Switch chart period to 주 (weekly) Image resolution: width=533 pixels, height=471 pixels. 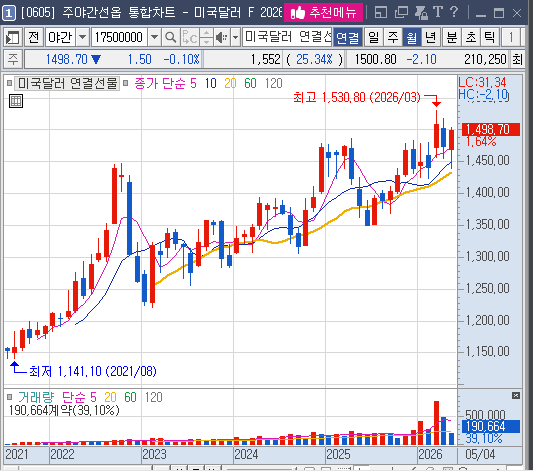(x=393, y=37)
